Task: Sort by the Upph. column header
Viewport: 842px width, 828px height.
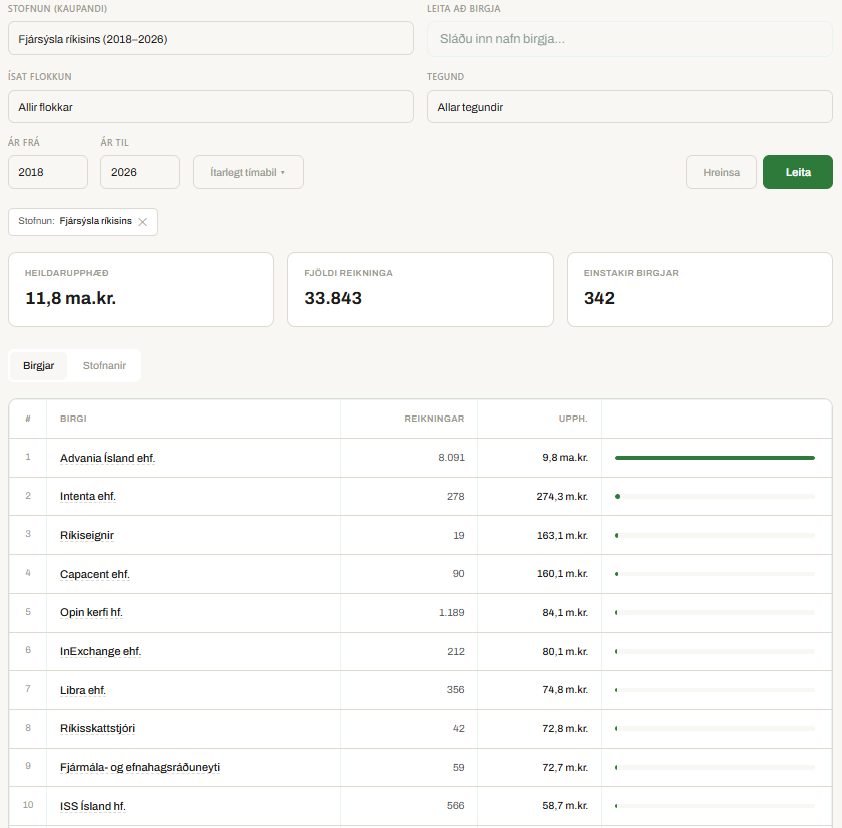Action: click(572, 419)
